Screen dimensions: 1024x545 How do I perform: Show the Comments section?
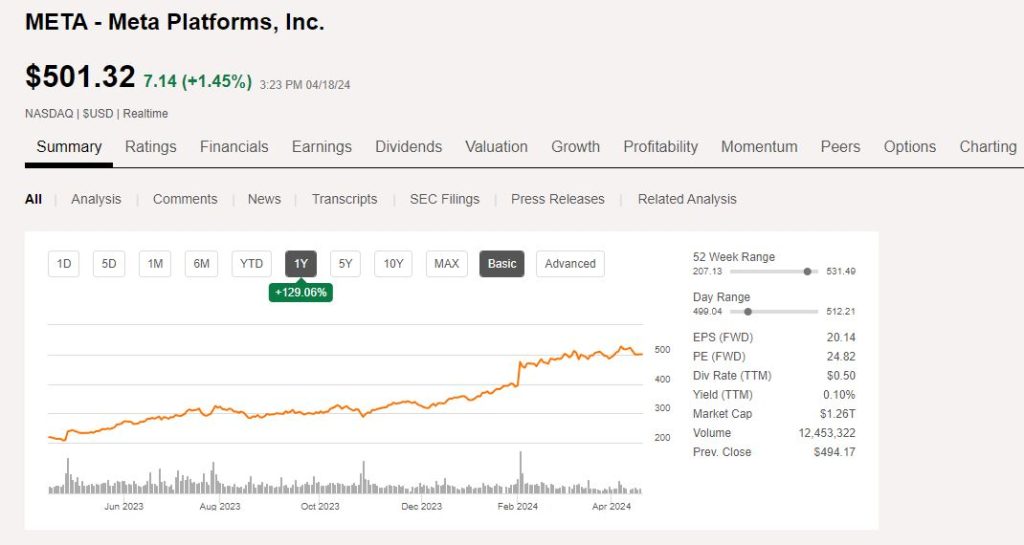(185, 199)
